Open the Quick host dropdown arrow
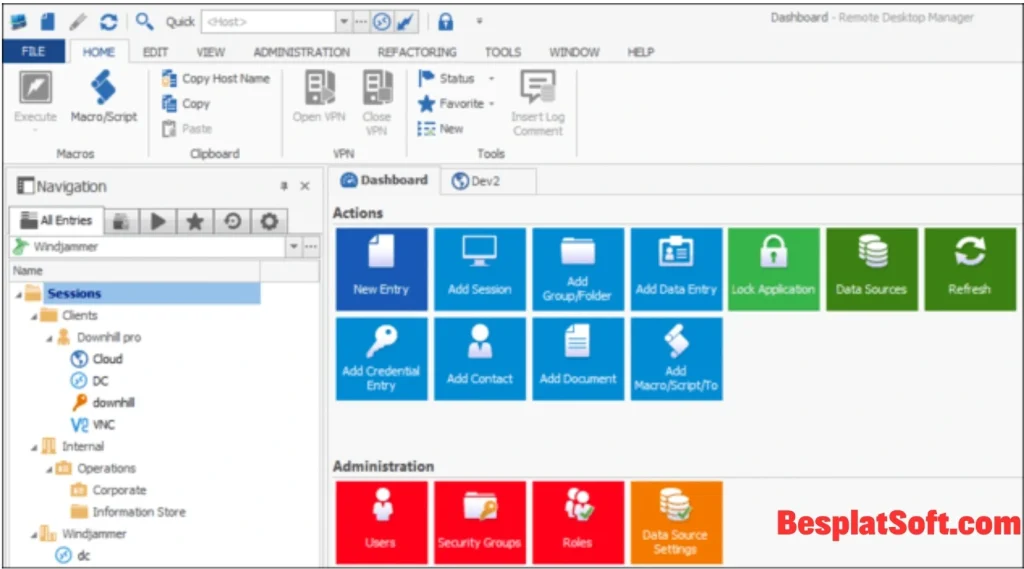 (x=344, y=22)
